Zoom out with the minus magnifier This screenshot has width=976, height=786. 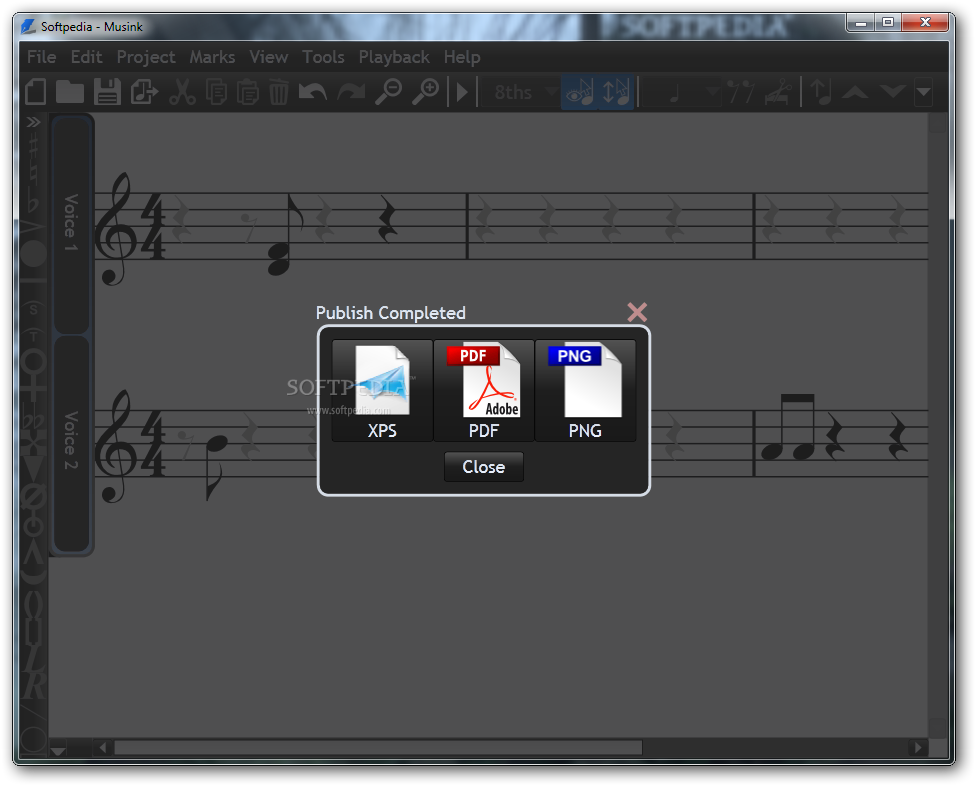point(388,92)
